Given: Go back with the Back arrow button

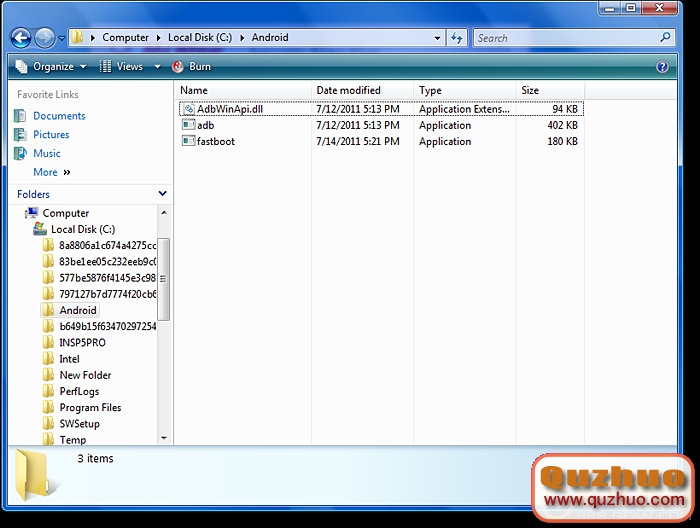Looking at the screenshot, I should pos(21,38).
